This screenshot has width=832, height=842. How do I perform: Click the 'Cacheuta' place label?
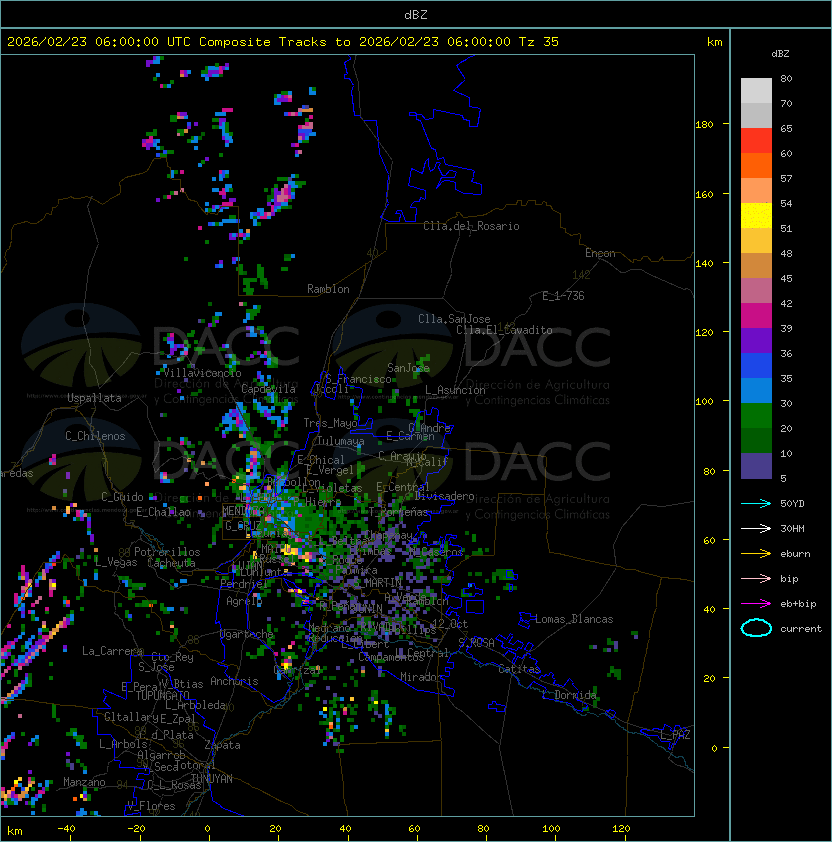[171, 563]
